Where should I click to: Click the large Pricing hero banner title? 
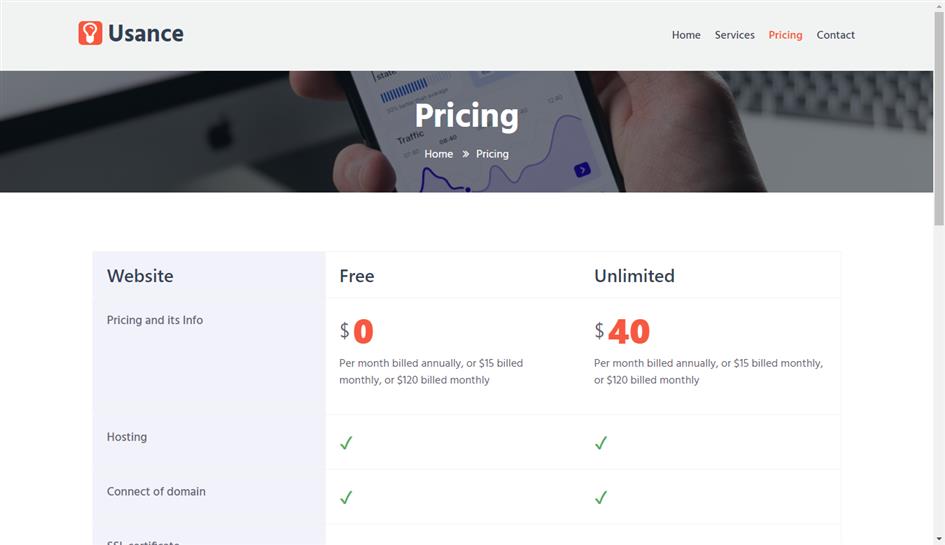coord(466,116)
